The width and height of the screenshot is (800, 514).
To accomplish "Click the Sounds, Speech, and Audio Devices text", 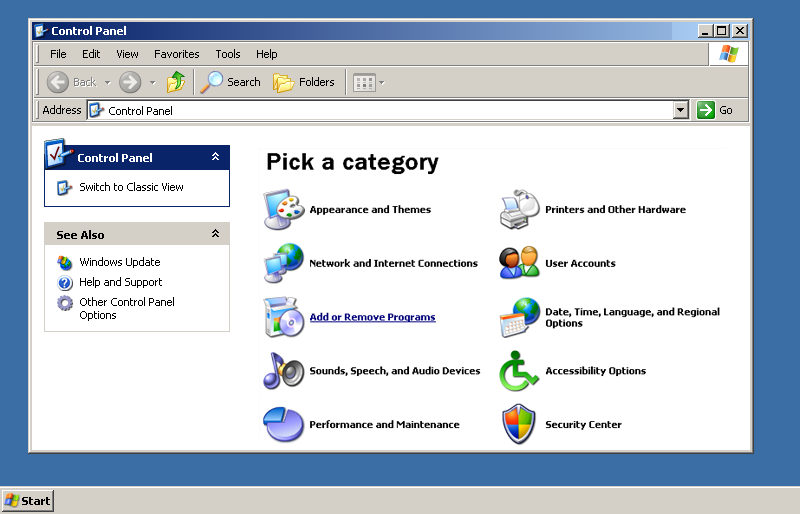I will point(394,371).
